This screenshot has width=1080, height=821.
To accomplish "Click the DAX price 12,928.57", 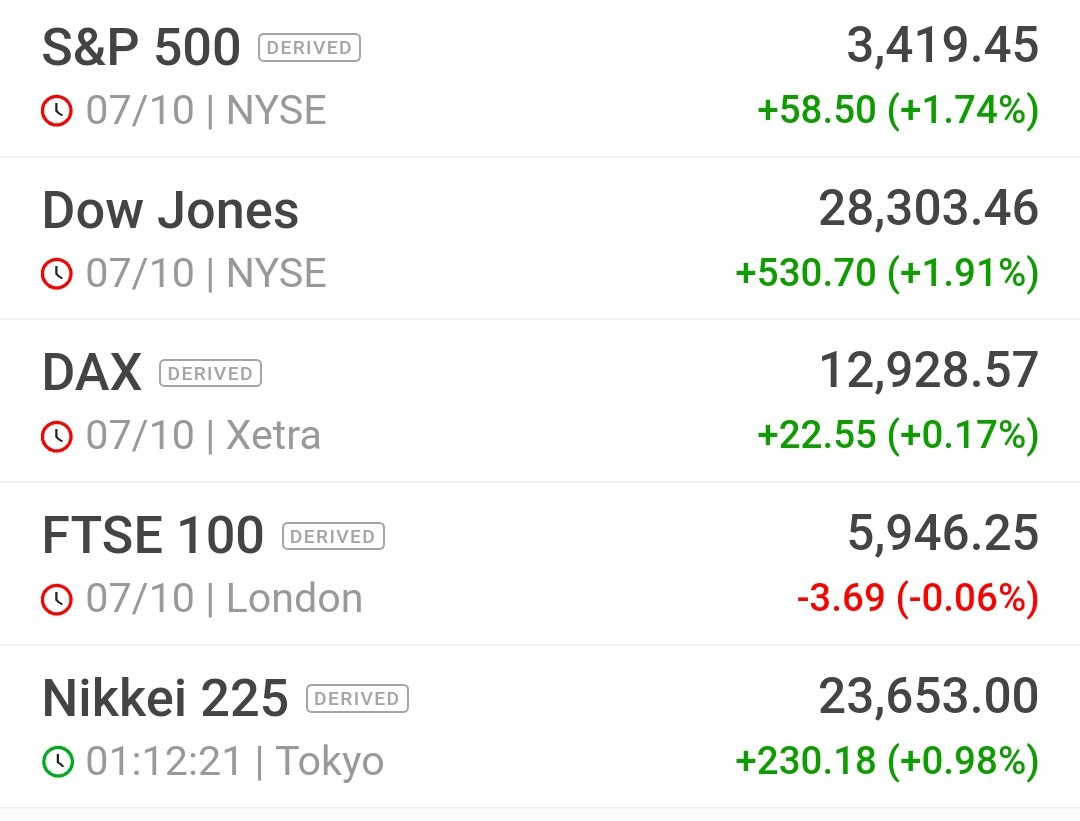I will tap(928, 371).
